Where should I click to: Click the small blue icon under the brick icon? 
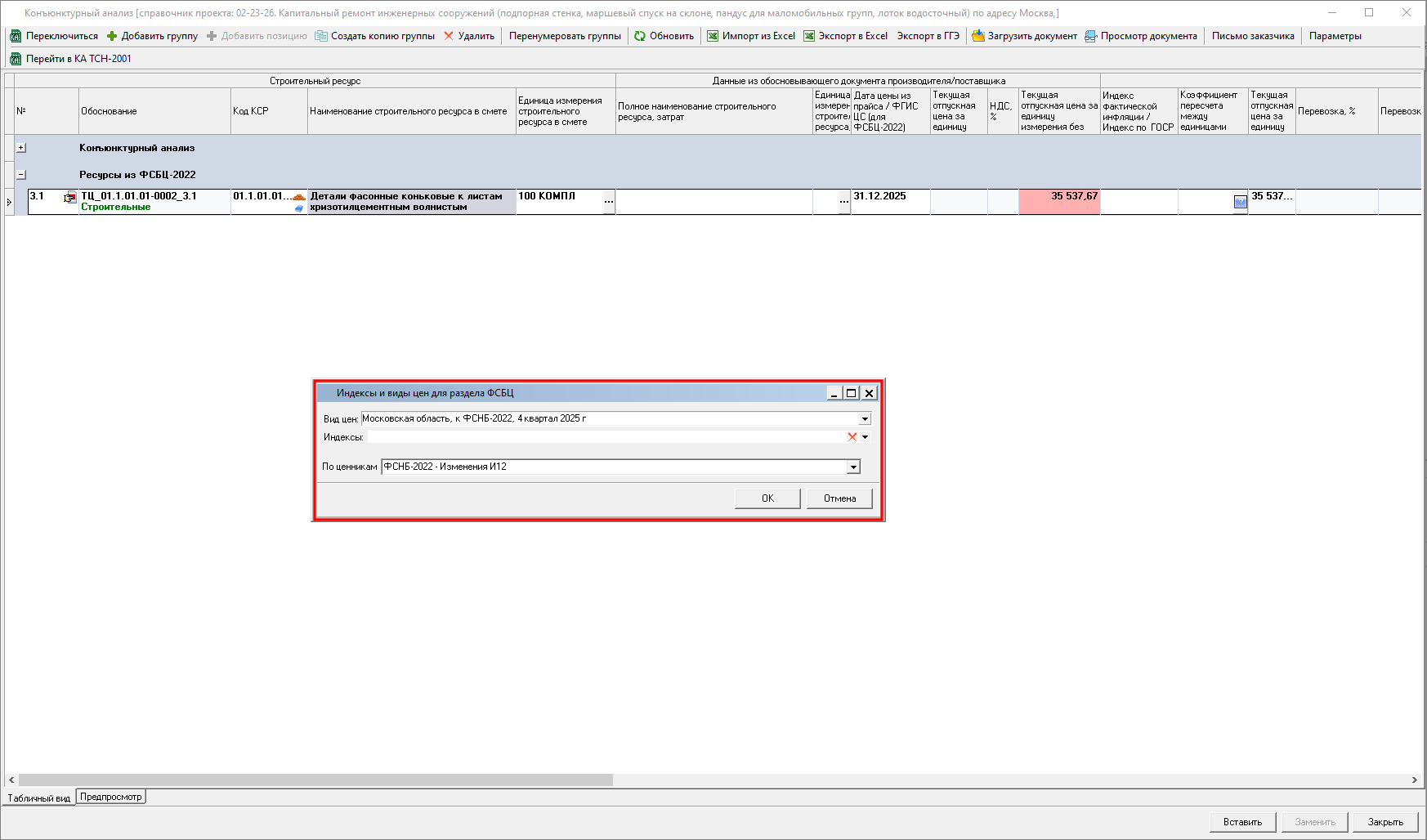tap(299, 208)
